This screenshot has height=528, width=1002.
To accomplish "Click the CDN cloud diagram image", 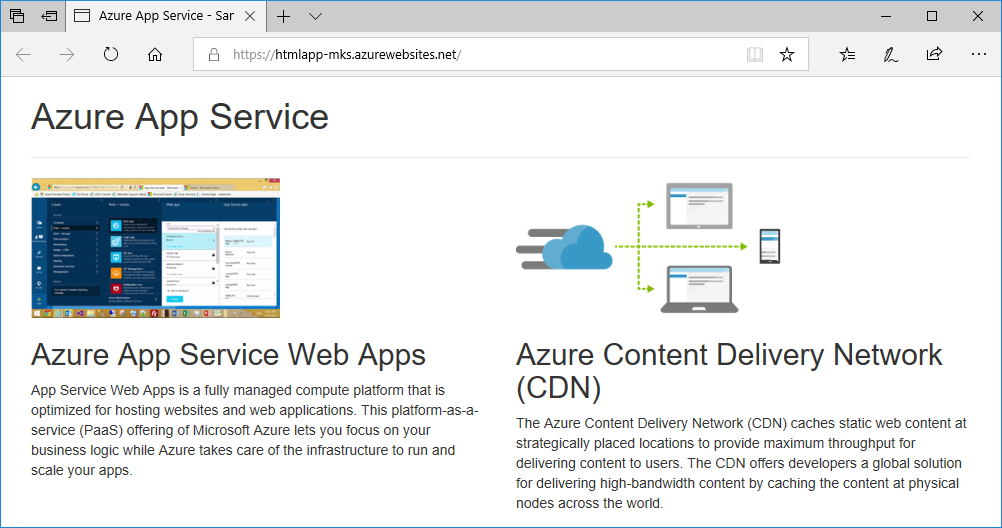I will coord(648,248).
